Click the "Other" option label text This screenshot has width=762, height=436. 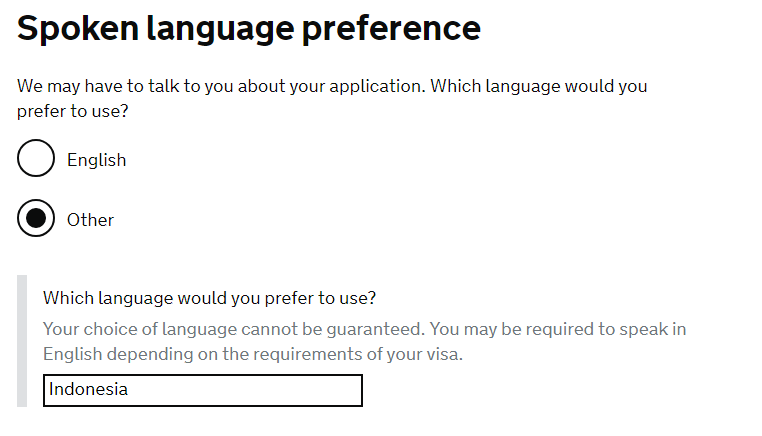pyautogui.click(x=90, y=220)
